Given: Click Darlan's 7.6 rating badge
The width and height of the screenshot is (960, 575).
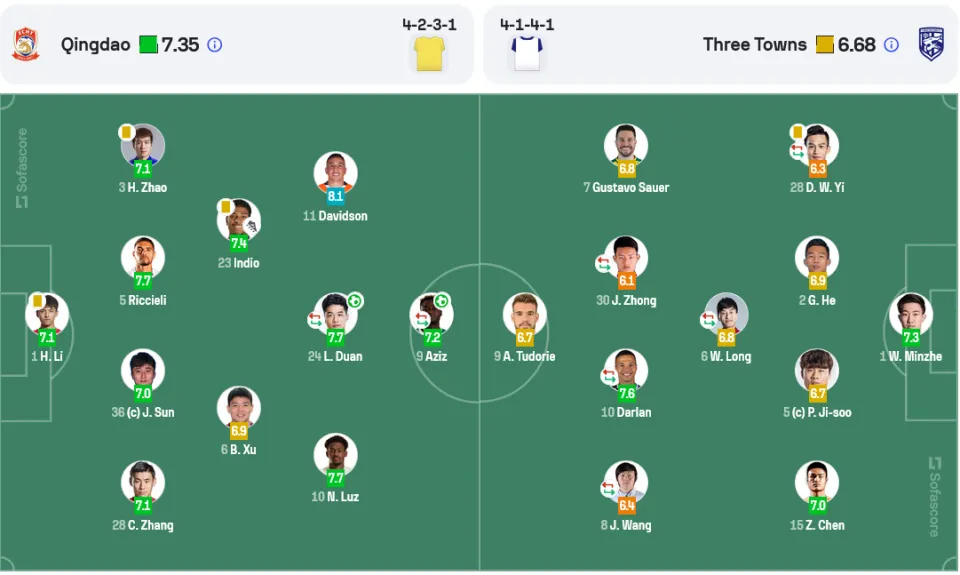Looking at the screenshot, I should tap(626, 393).
